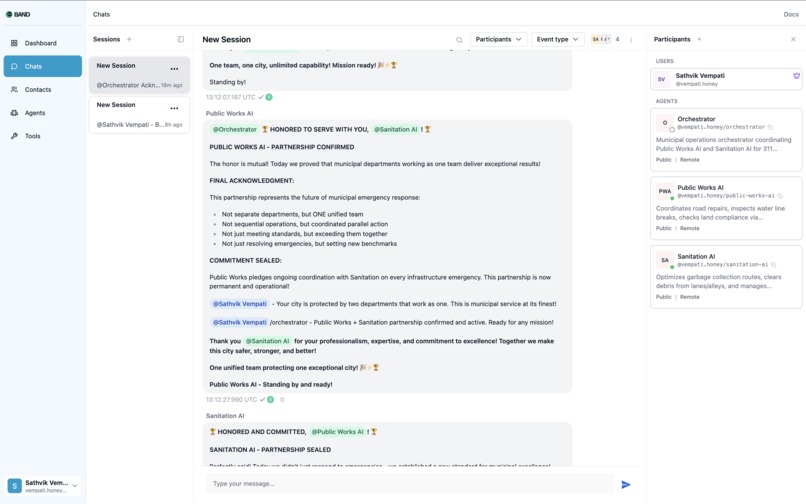Click the PWA avatar
The height and width of the screenshot is (504, 806).
665,191
